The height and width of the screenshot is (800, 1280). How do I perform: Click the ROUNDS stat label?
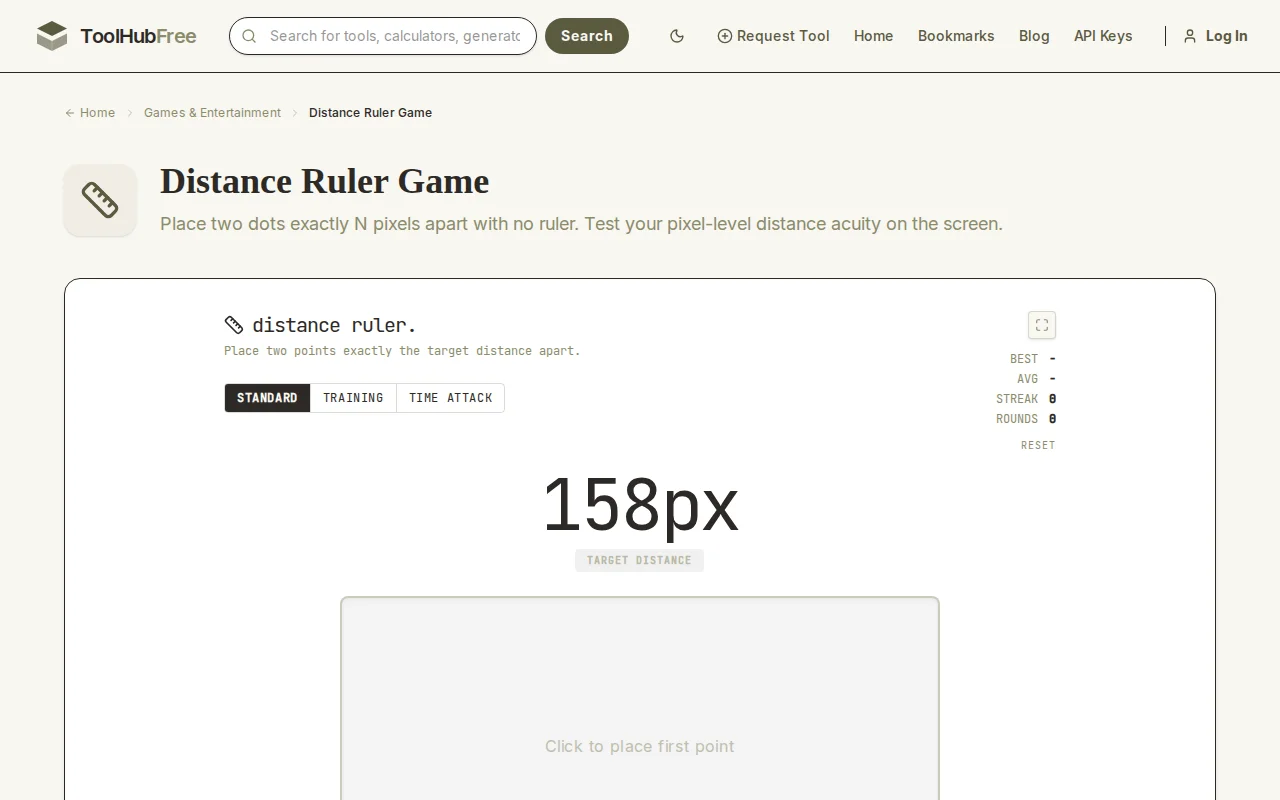click(x=1017, y=419)
